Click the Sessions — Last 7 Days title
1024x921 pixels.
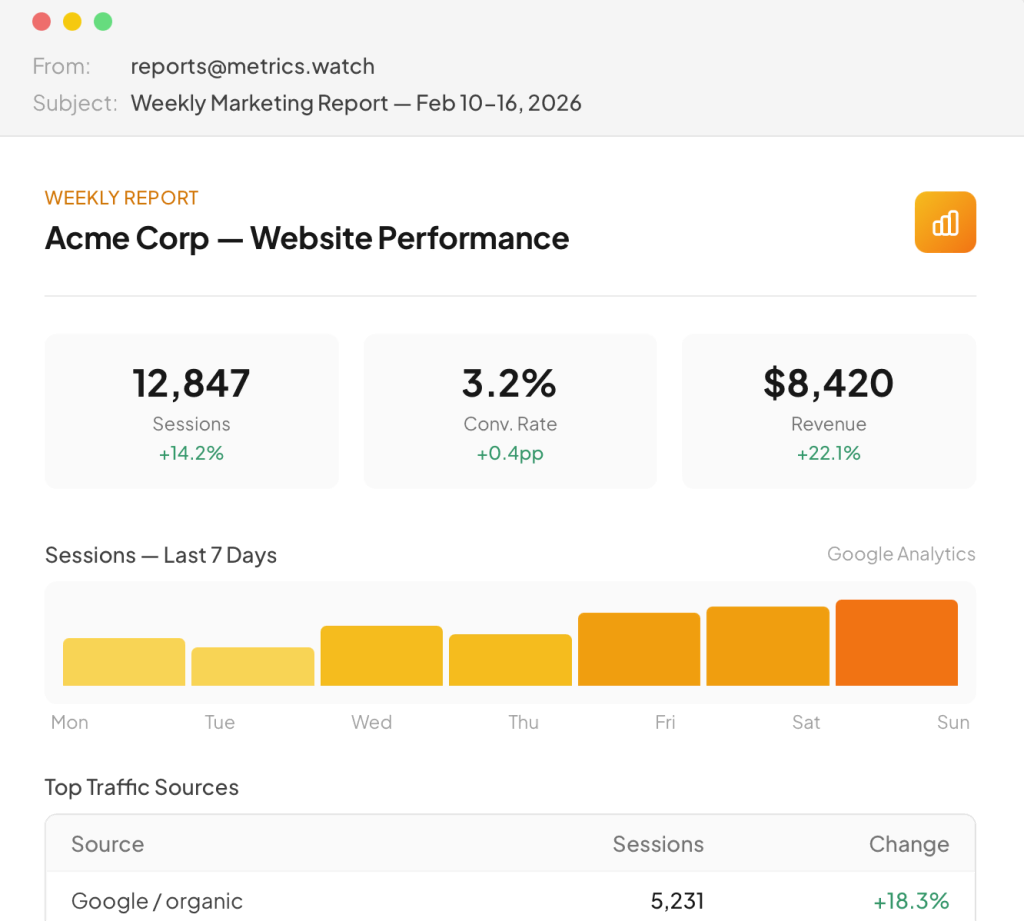point(161,555)
